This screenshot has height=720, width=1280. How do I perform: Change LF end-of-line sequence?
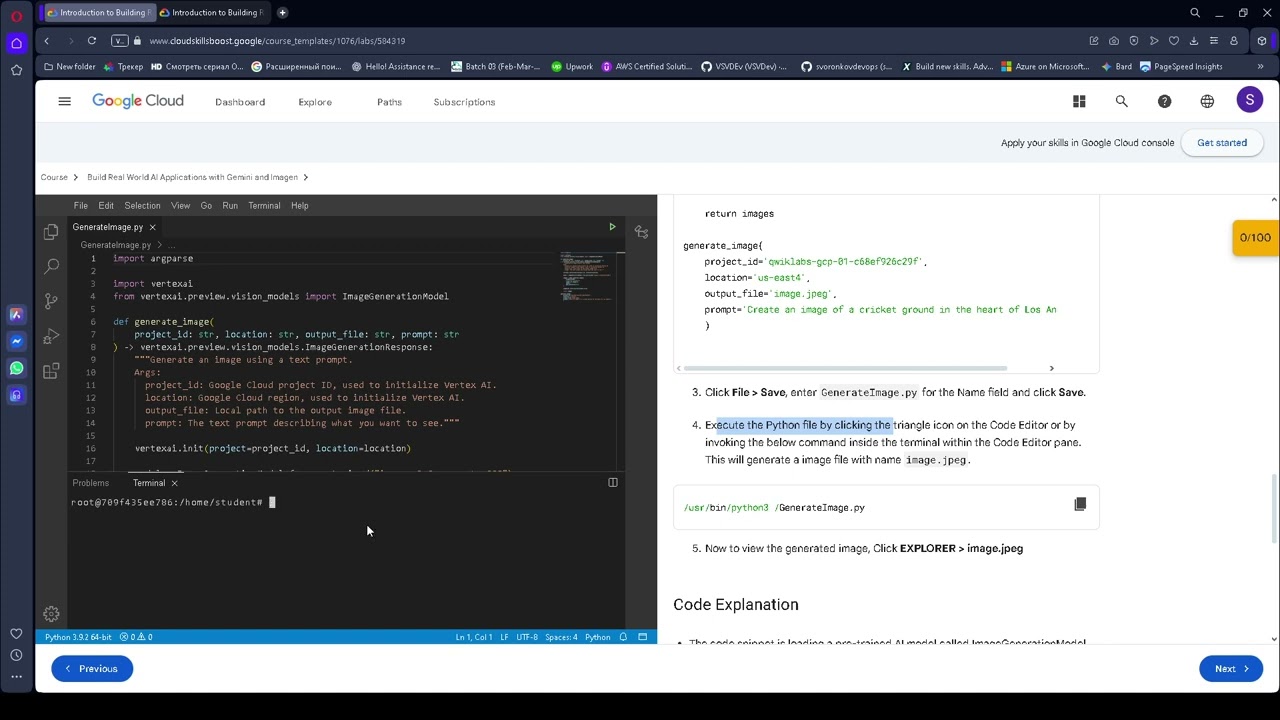point(504,637)
